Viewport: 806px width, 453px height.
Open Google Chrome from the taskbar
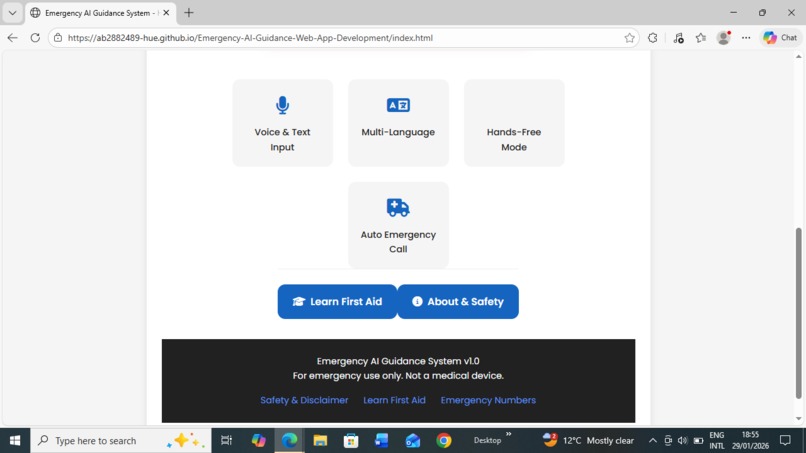tap(444, 441)
